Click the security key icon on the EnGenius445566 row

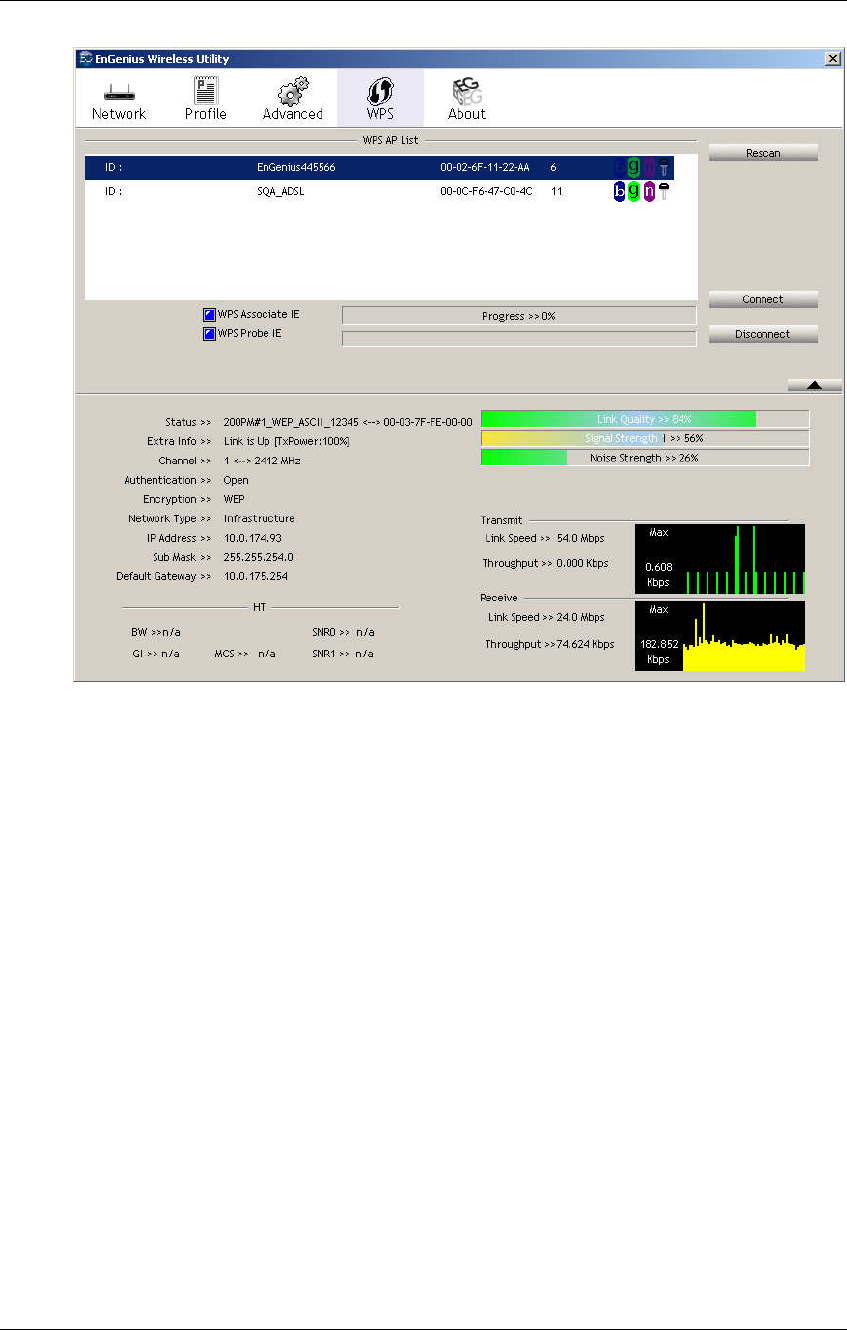click(x=663, y=167)
